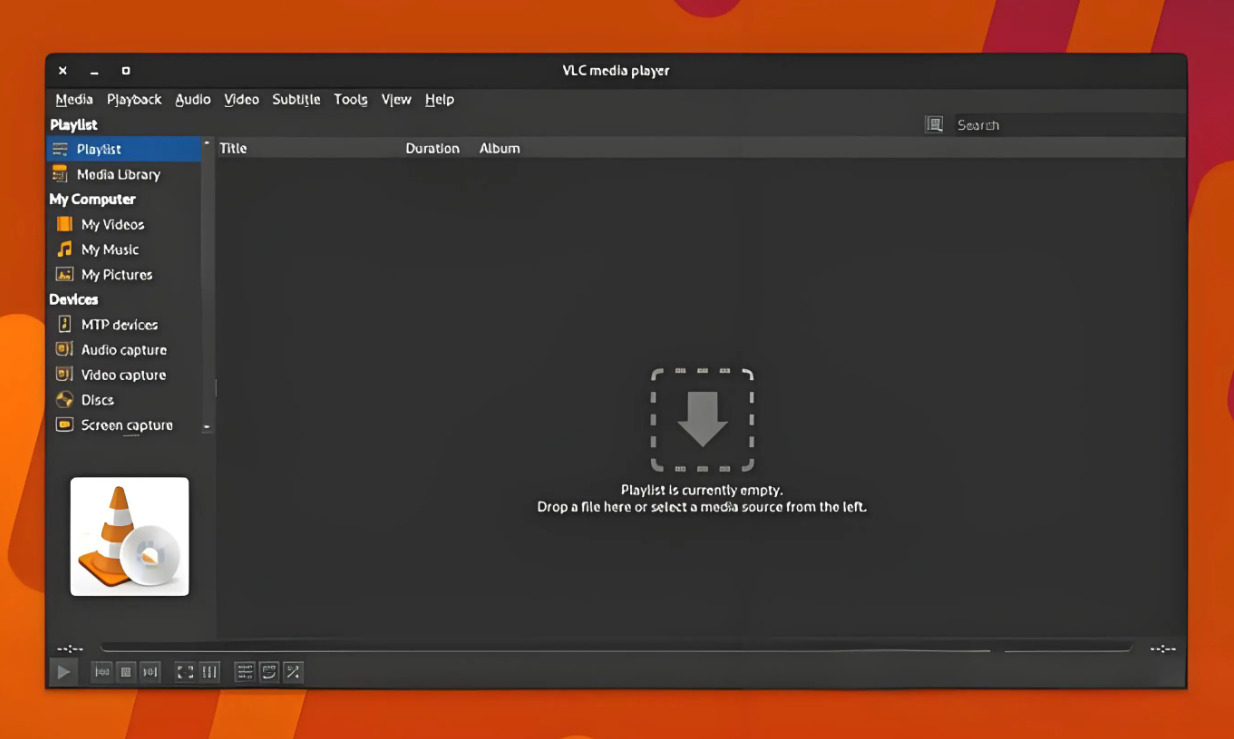Skip to the next media track
1234x739 pixels.
150,672
